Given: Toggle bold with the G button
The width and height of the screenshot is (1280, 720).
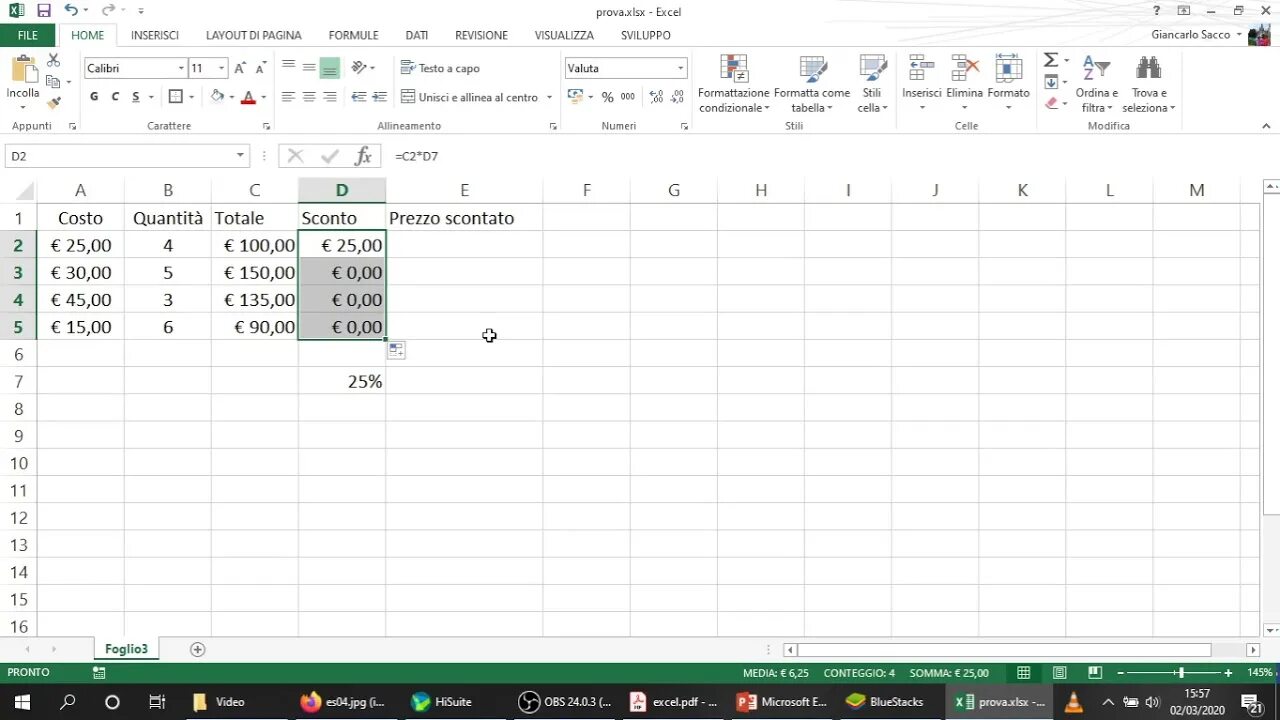Looking at the screenshot, I should click(94, 97).
